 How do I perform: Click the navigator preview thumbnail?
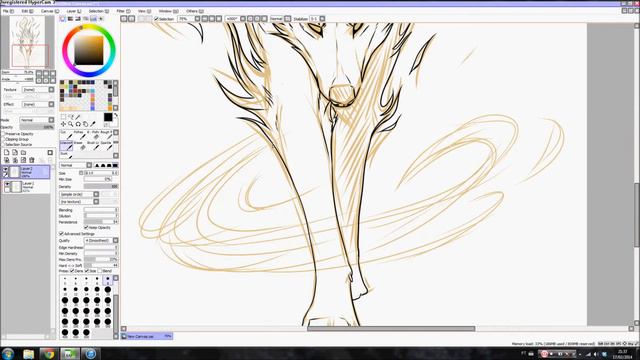tap(28, 42)
